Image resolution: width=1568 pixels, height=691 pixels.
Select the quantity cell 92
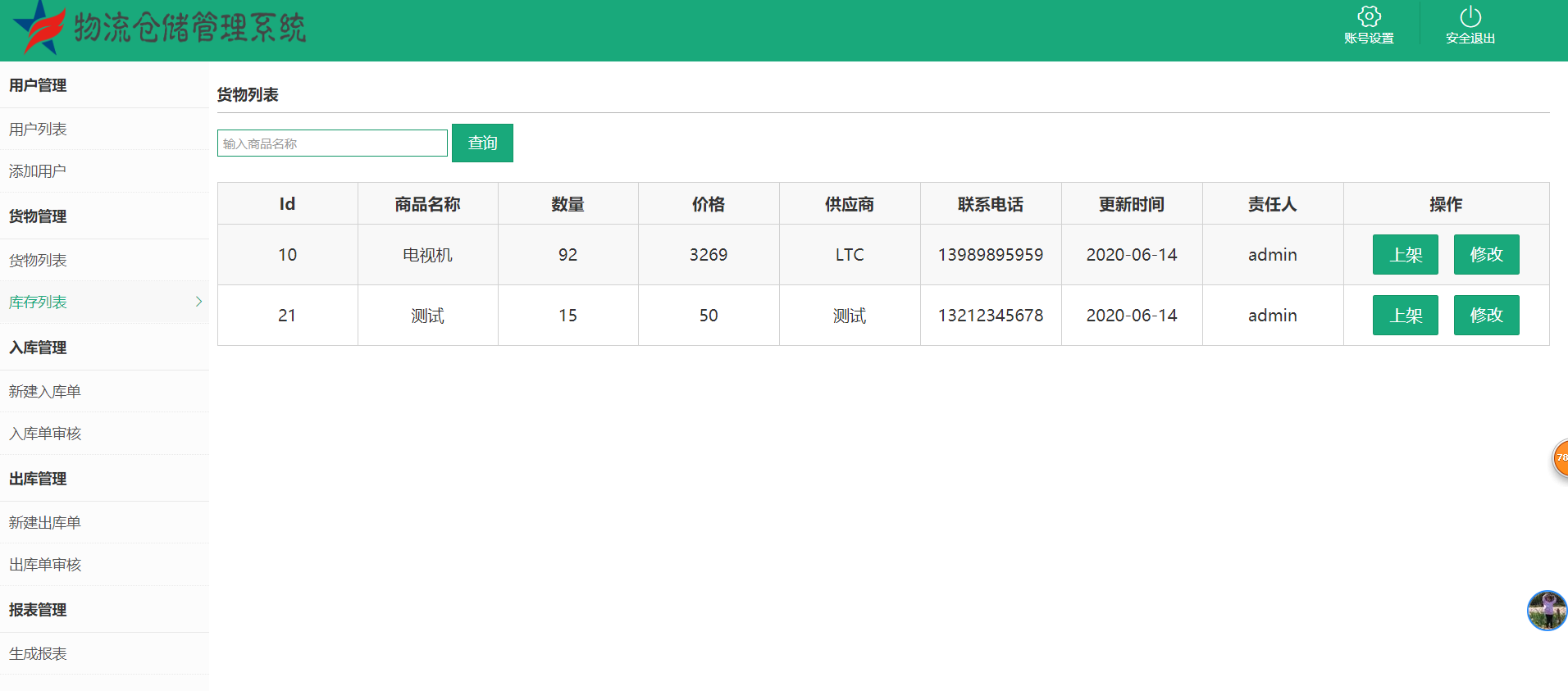tap(567, 255)
